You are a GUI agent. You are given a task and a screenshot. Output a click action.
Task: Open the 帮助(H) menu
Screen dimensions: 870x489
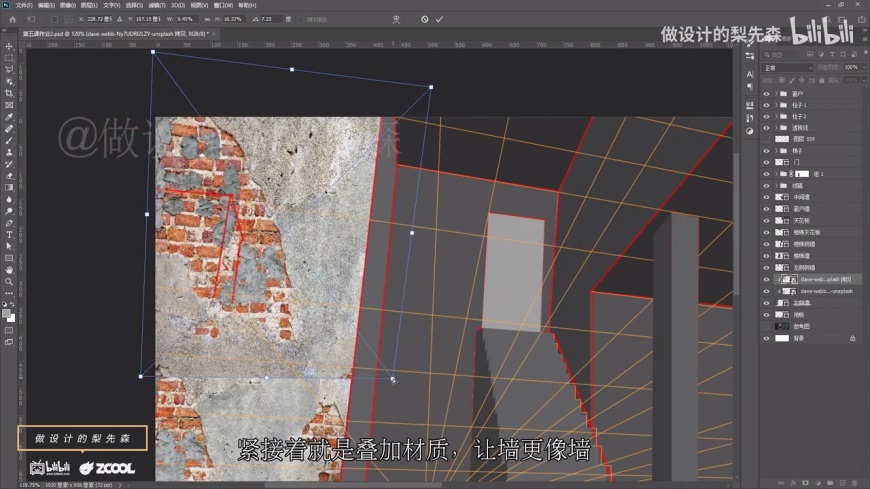(x=247, y=5)
